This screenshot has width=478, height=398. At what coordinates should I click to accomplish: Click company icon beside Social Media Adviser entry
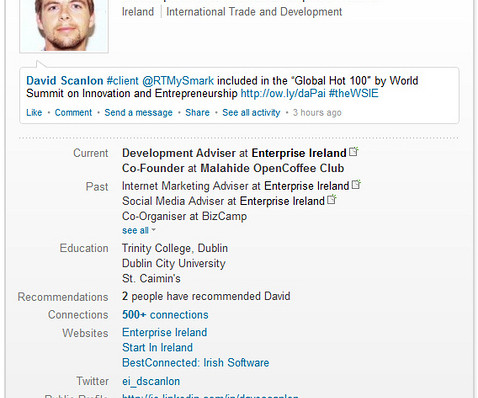coord(332,199)
